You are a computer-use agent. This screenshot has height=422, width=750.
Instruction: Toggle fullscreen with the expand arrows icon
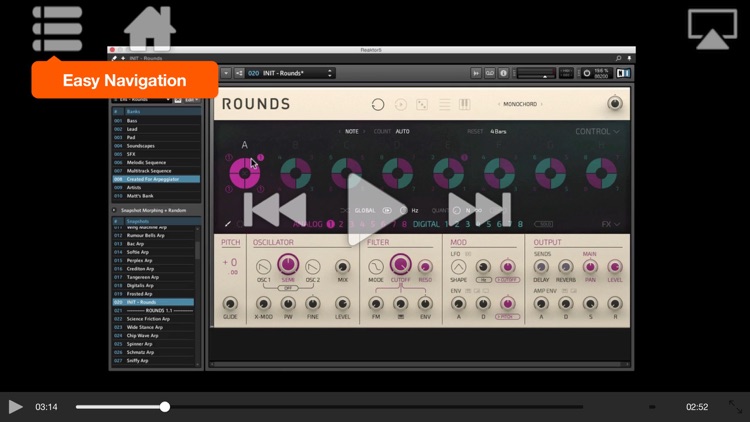pos(735,407)
